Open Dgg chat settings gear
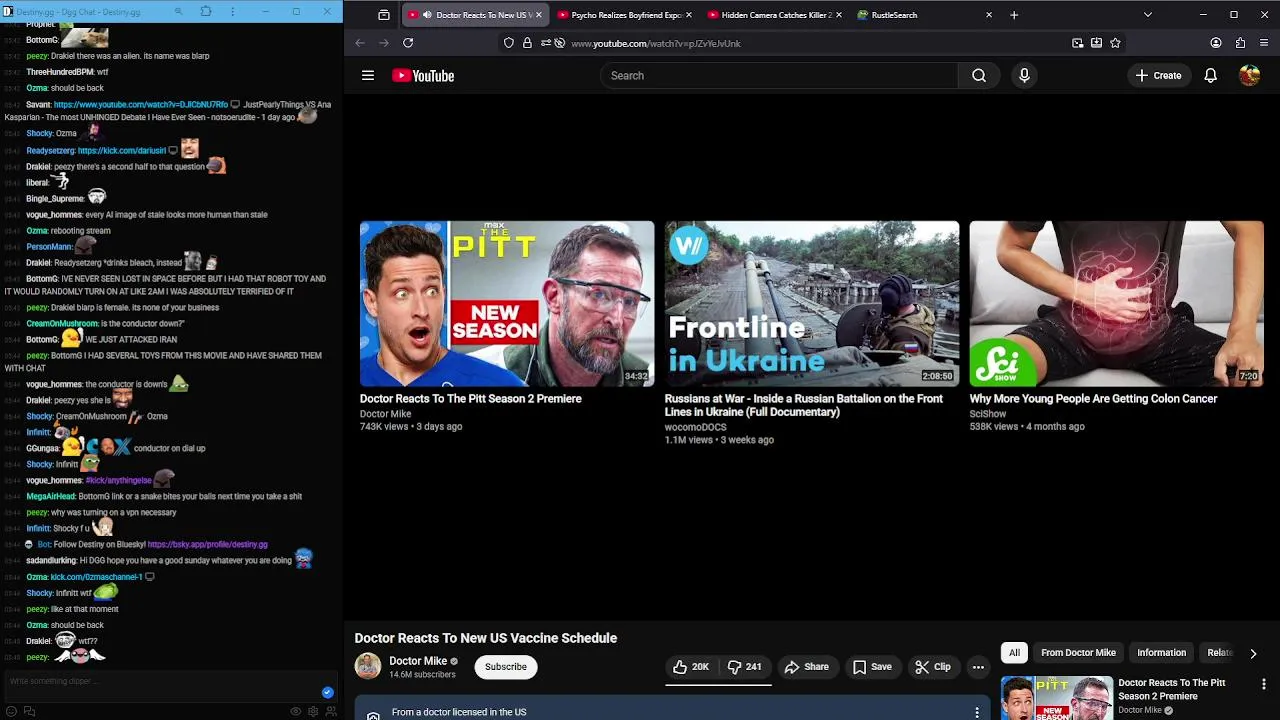 pyautogui.click(x=313, y=711)
